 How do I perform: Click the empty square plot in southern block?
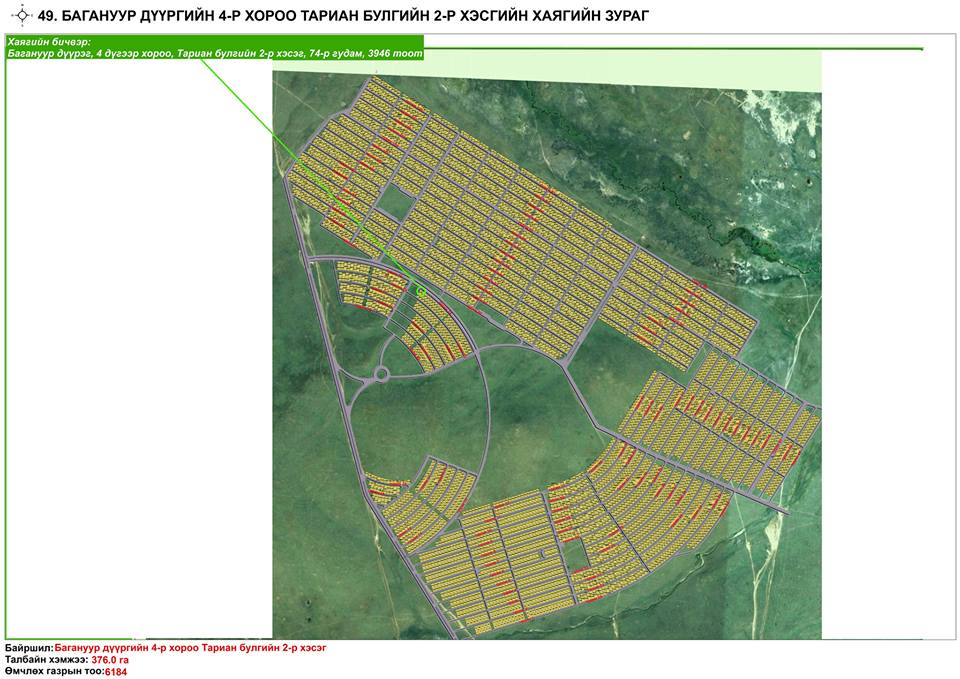point(579,551)
